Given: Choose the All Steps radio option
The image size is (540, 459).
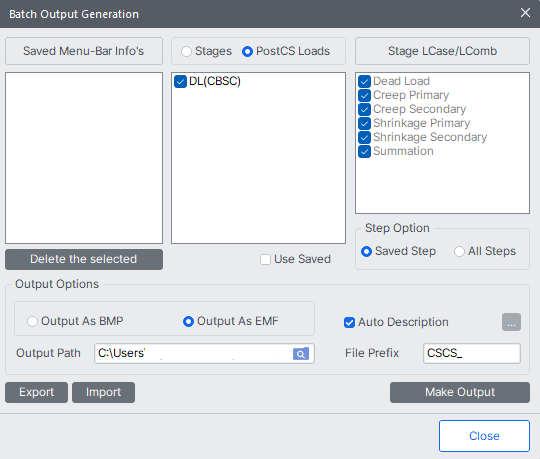Looking at the screenshot, I should pyautogui.click(x=459, y=251).
